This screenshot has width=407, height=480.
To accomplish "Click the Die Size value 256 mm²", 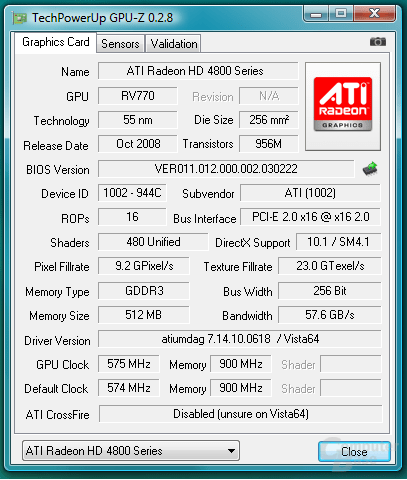I will pos(269,120).
